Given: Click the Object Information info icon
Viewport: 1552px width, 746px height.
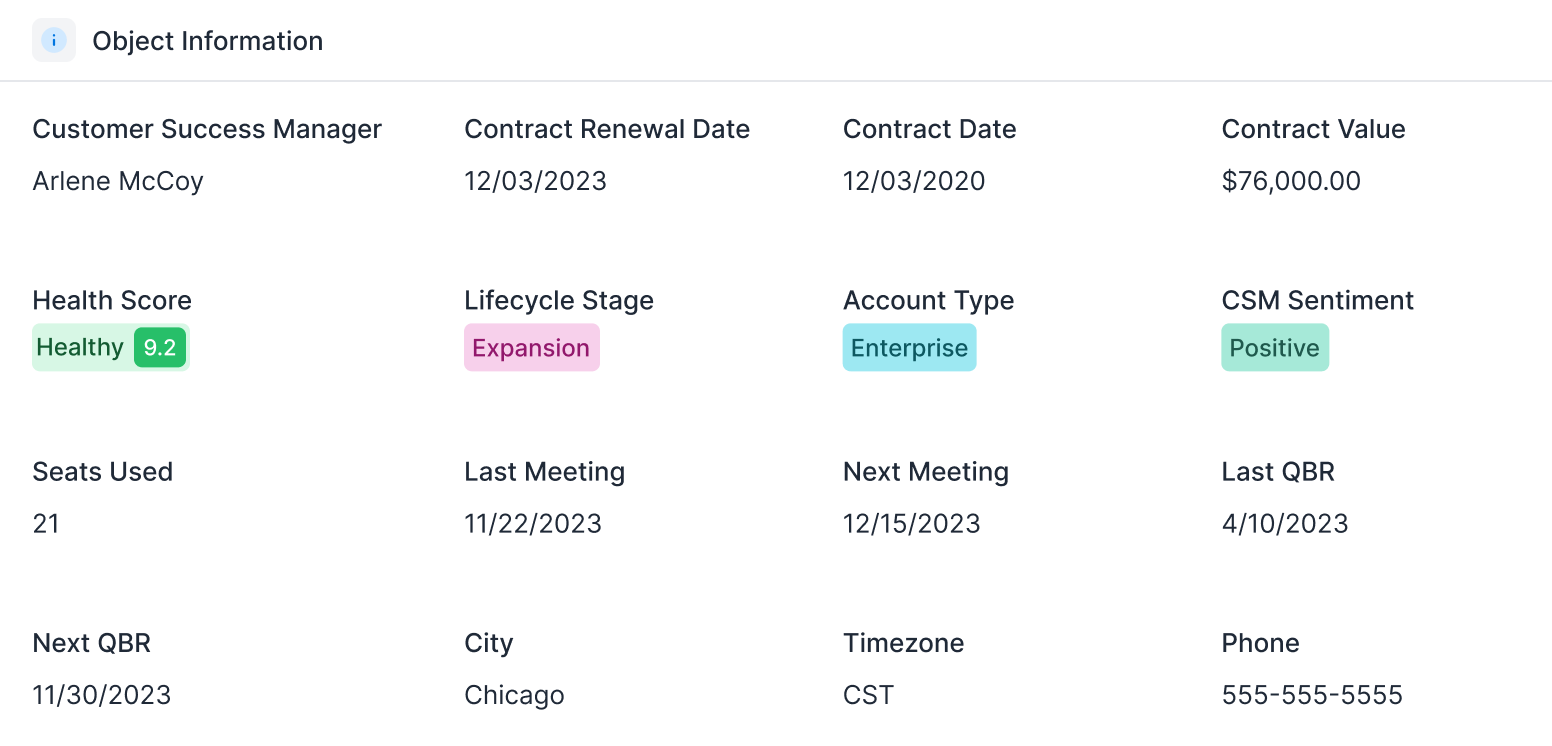Looking at the screenshot, I should 54,41.
